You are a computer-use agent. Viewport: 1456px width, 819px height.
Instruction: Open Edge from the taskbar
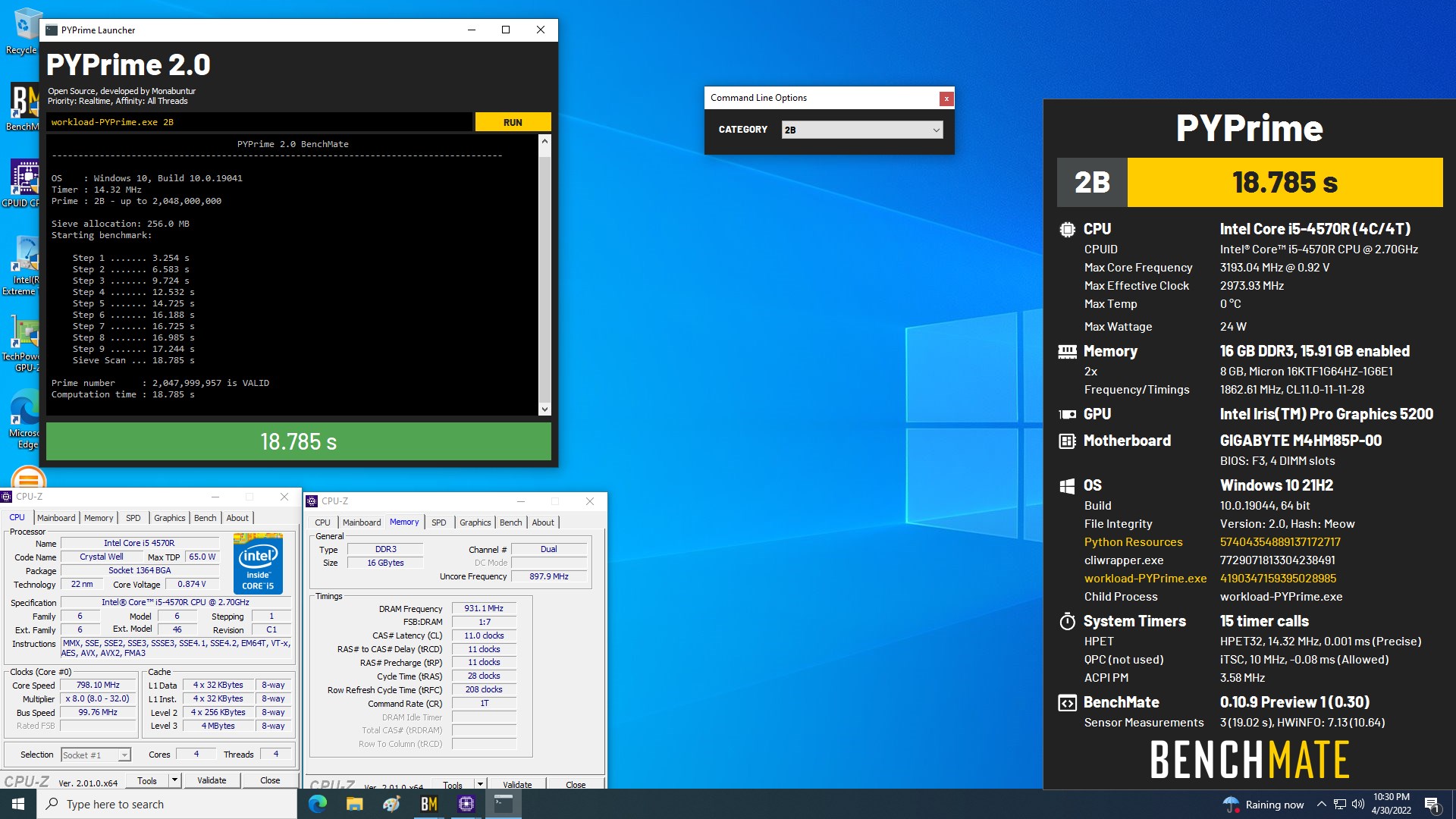[x=318, y=804]
